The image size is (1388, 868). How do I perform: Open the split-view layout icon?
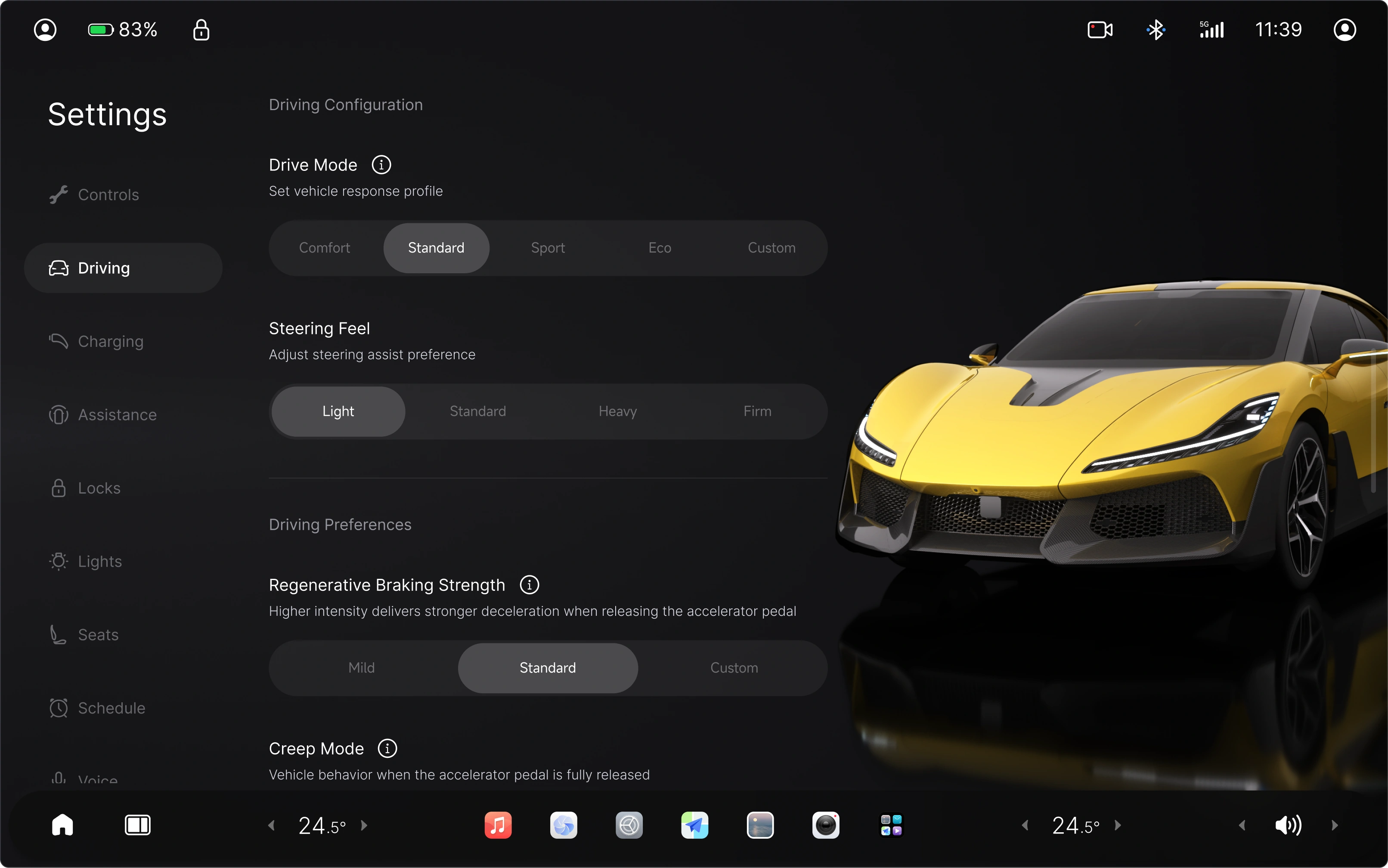coord(137,825)
